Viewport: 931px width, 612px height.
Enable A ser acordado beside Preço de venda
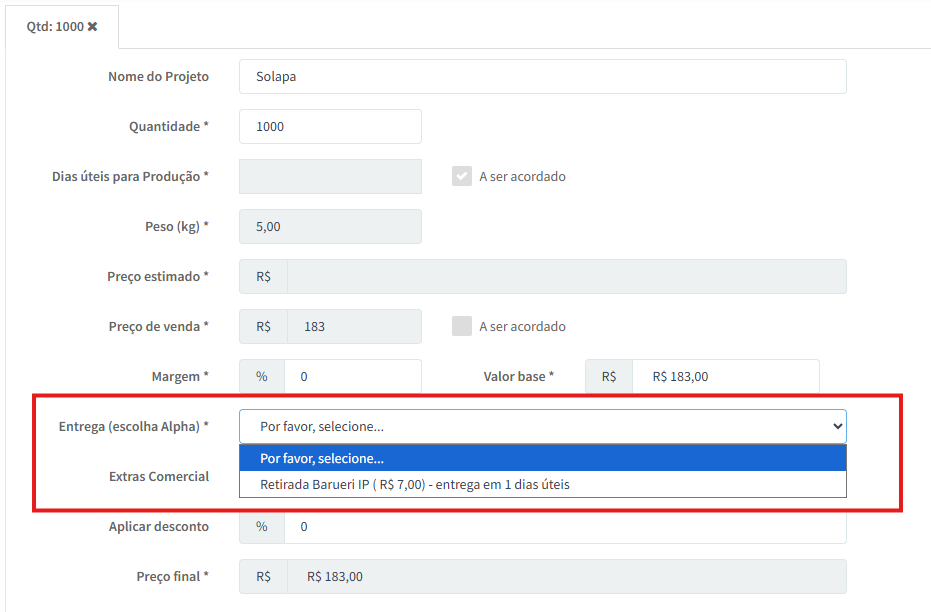tap(461, 327)
